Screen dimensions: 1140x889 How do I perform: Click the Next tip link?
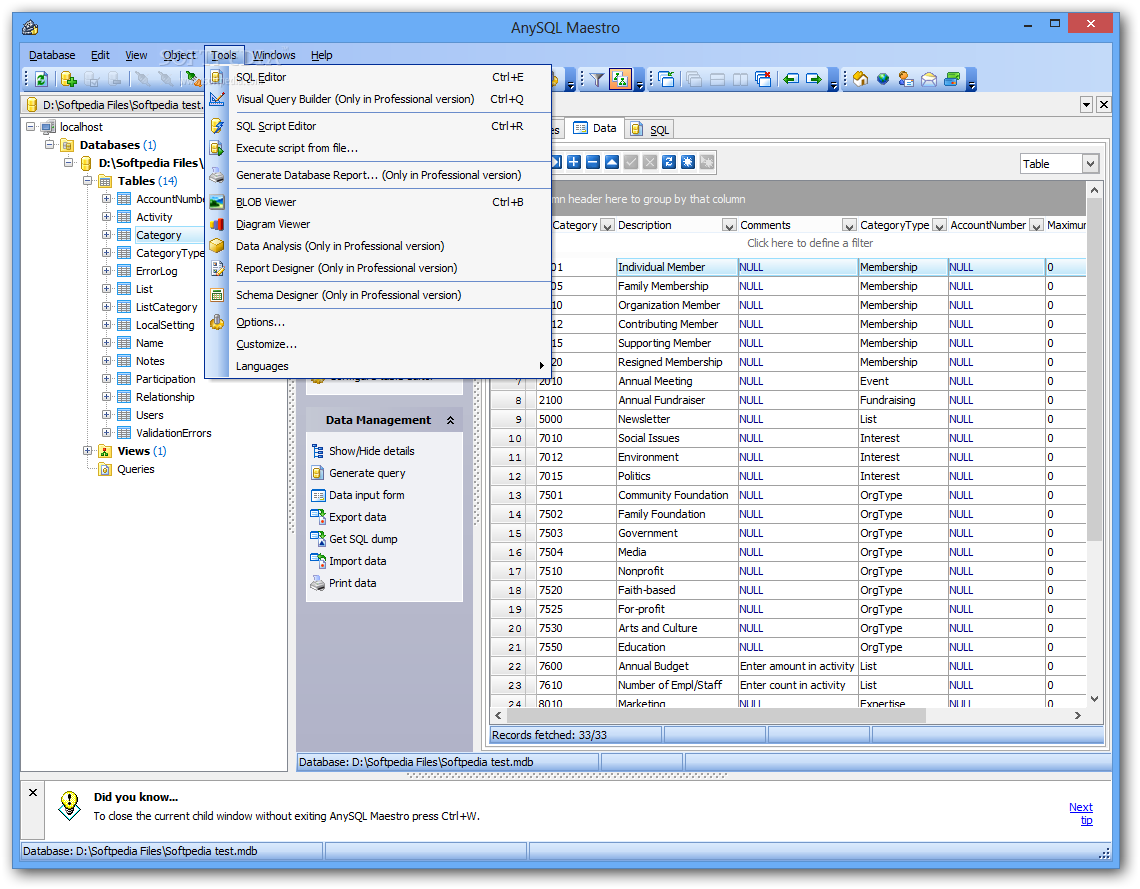(x=1081, y=813)
